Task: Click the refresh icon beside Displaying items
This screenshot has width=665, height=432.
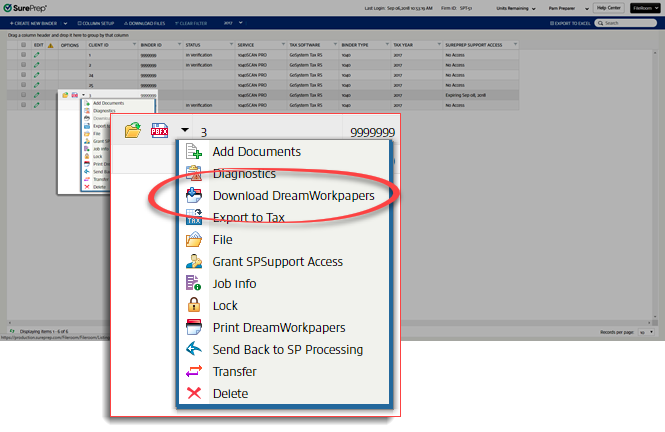Action: [12, 331]
